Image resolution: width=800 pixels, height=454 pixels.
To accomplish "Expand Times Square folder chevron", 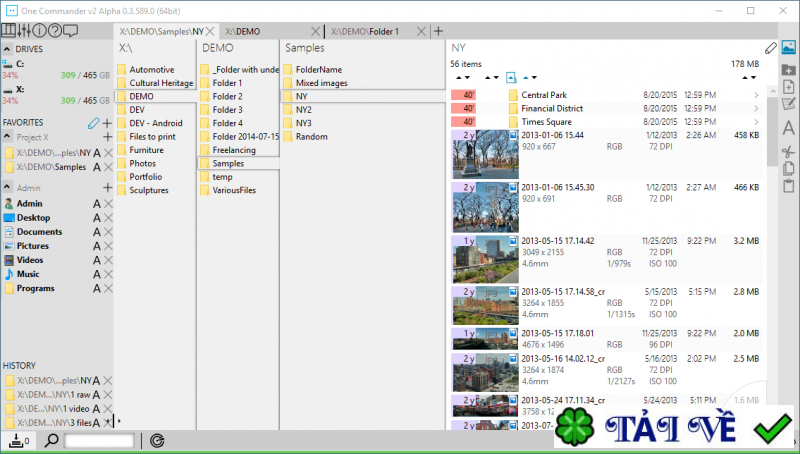I will (756, 122).
